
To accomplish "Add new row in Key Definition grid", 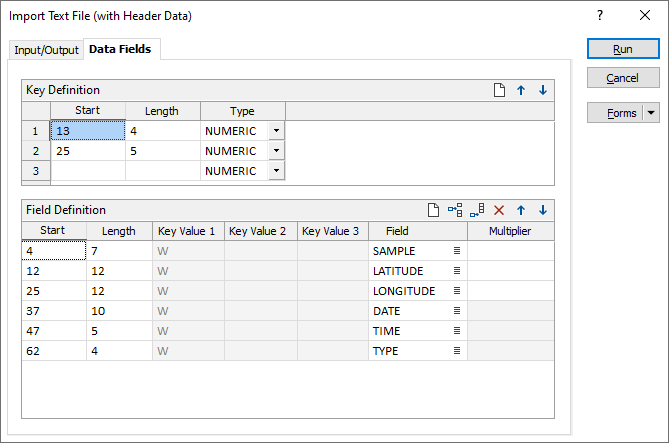I will [x=499, y=90].
